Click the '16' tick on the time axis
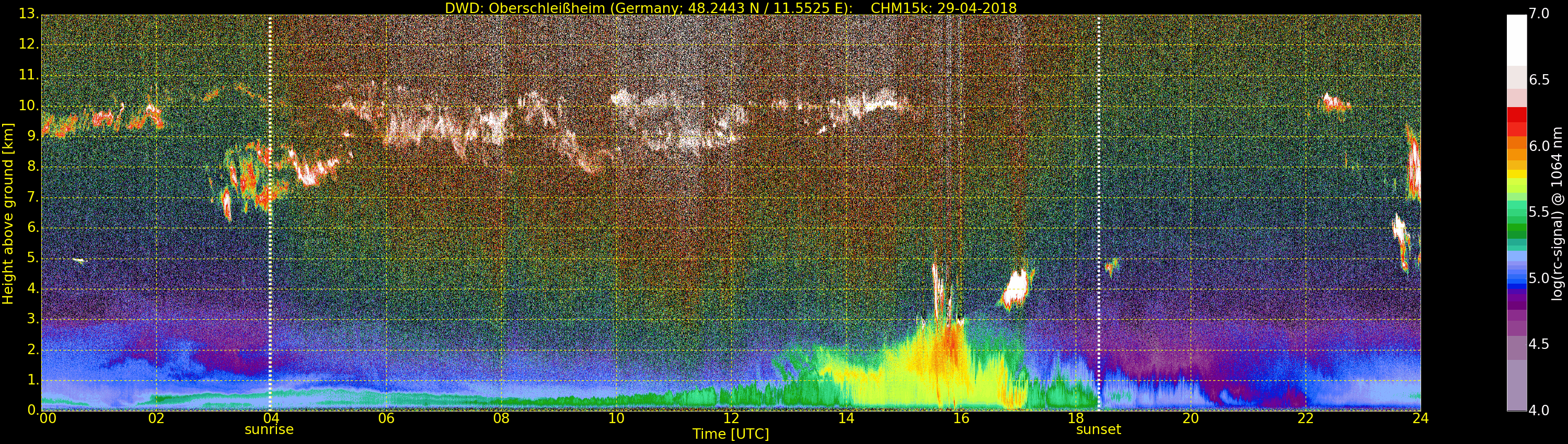 [x=961, y=418]
